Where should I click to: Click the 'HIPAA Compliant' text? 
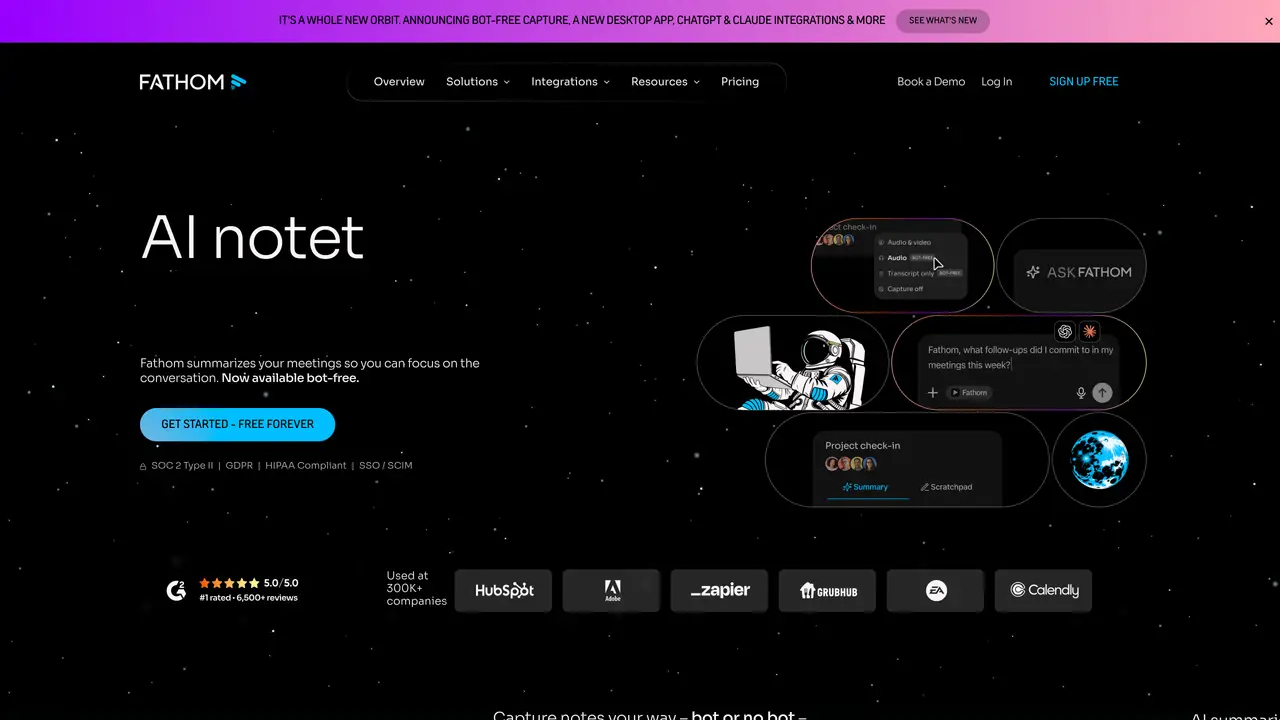(306, 465)
